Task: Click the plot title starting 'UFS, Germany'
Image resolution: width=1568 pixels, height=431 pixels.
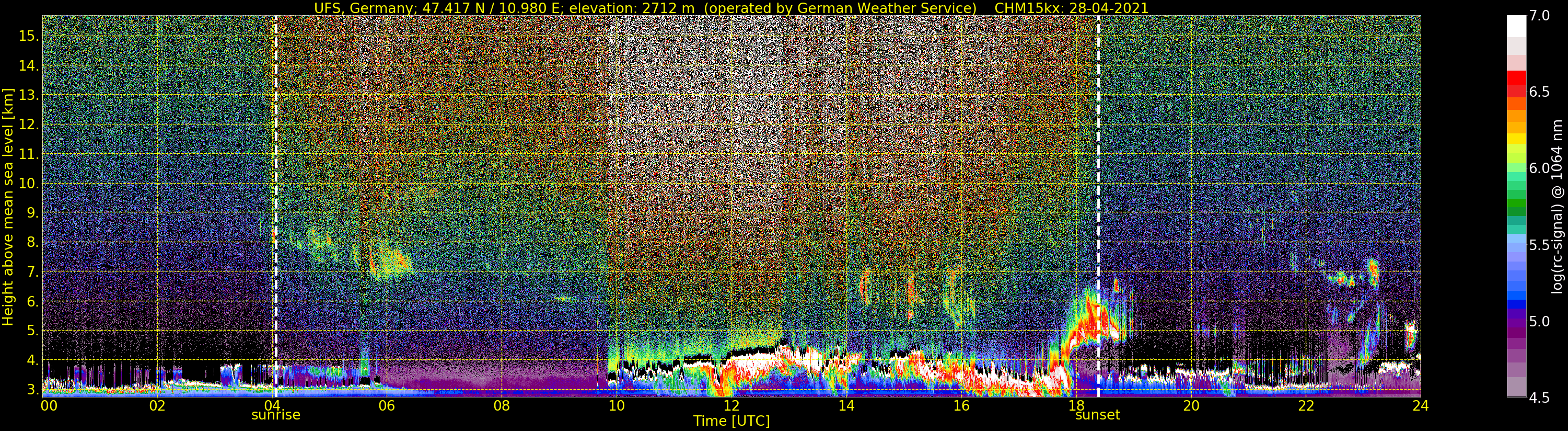Action: pos(731,8)
